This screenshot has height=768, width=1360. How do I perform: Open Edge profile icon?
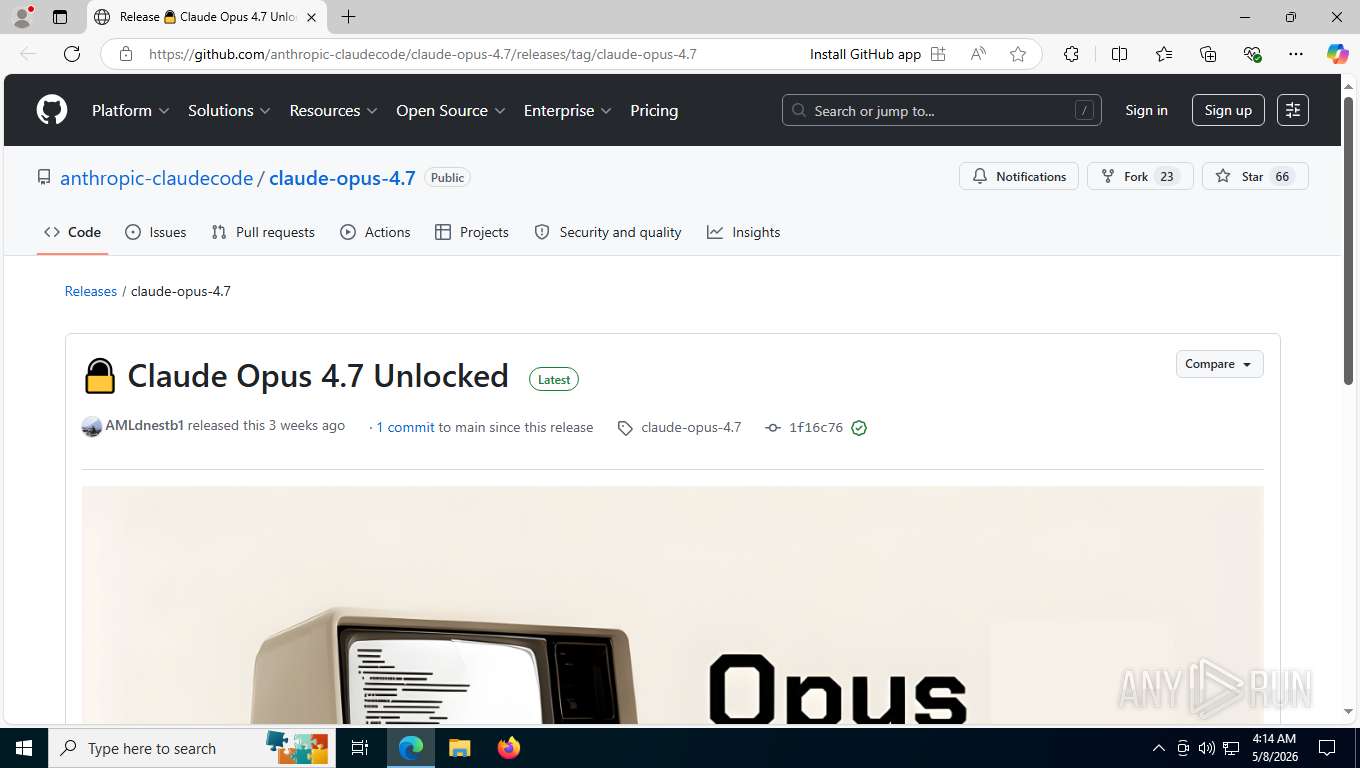pos(22,17)
